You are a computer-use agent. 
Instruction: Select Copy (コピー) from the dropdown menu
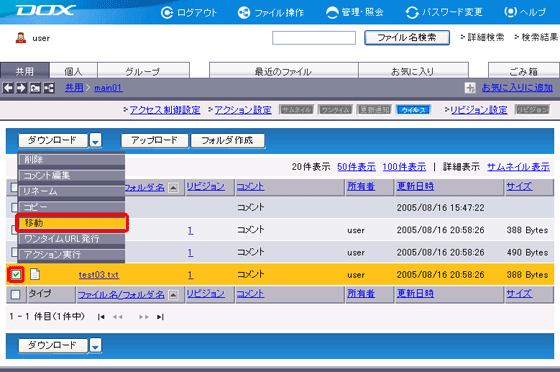coord(71,207)
